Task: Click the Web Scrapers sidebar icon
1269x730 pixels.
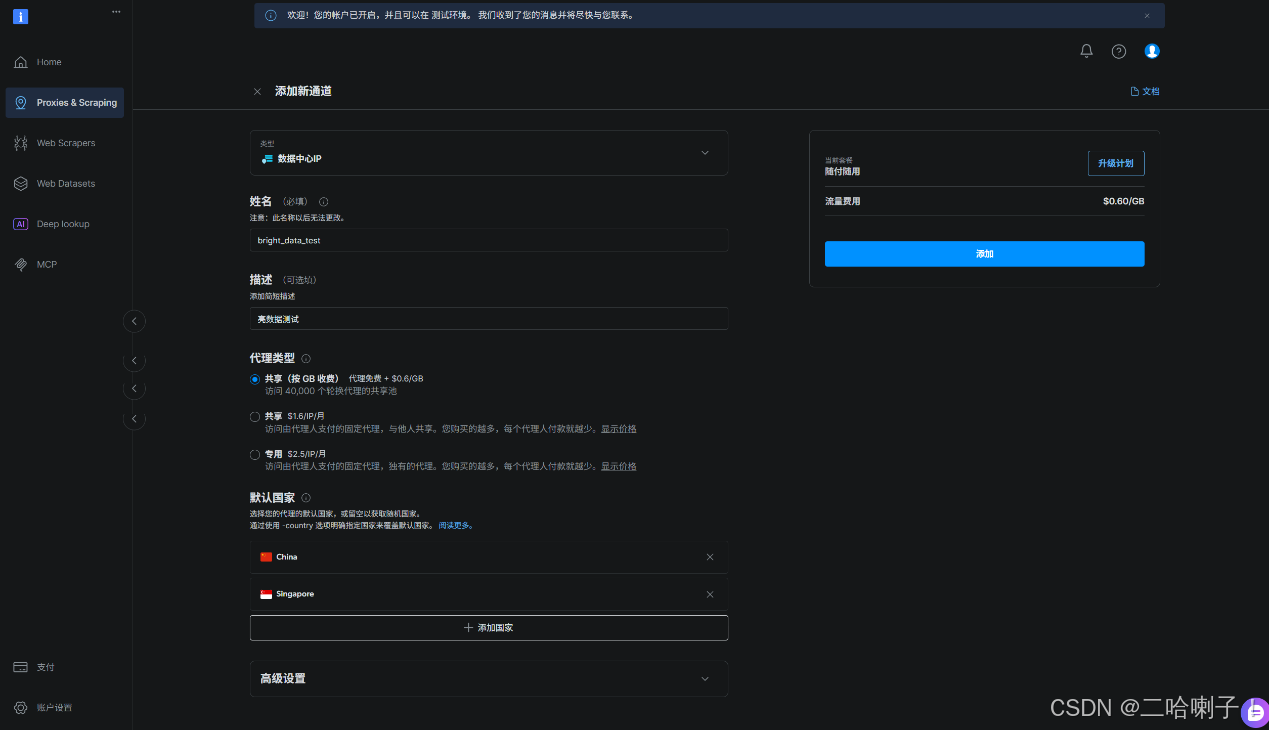Action: coord(20,143)
